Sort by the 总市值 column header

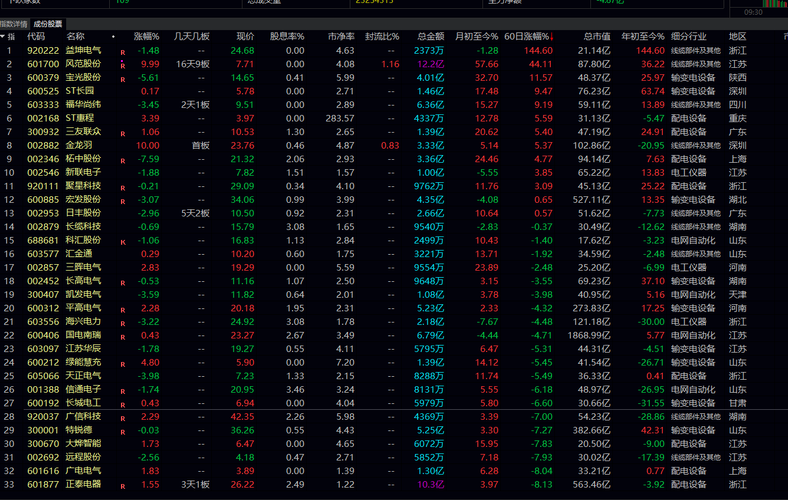[x=597, y=37]
